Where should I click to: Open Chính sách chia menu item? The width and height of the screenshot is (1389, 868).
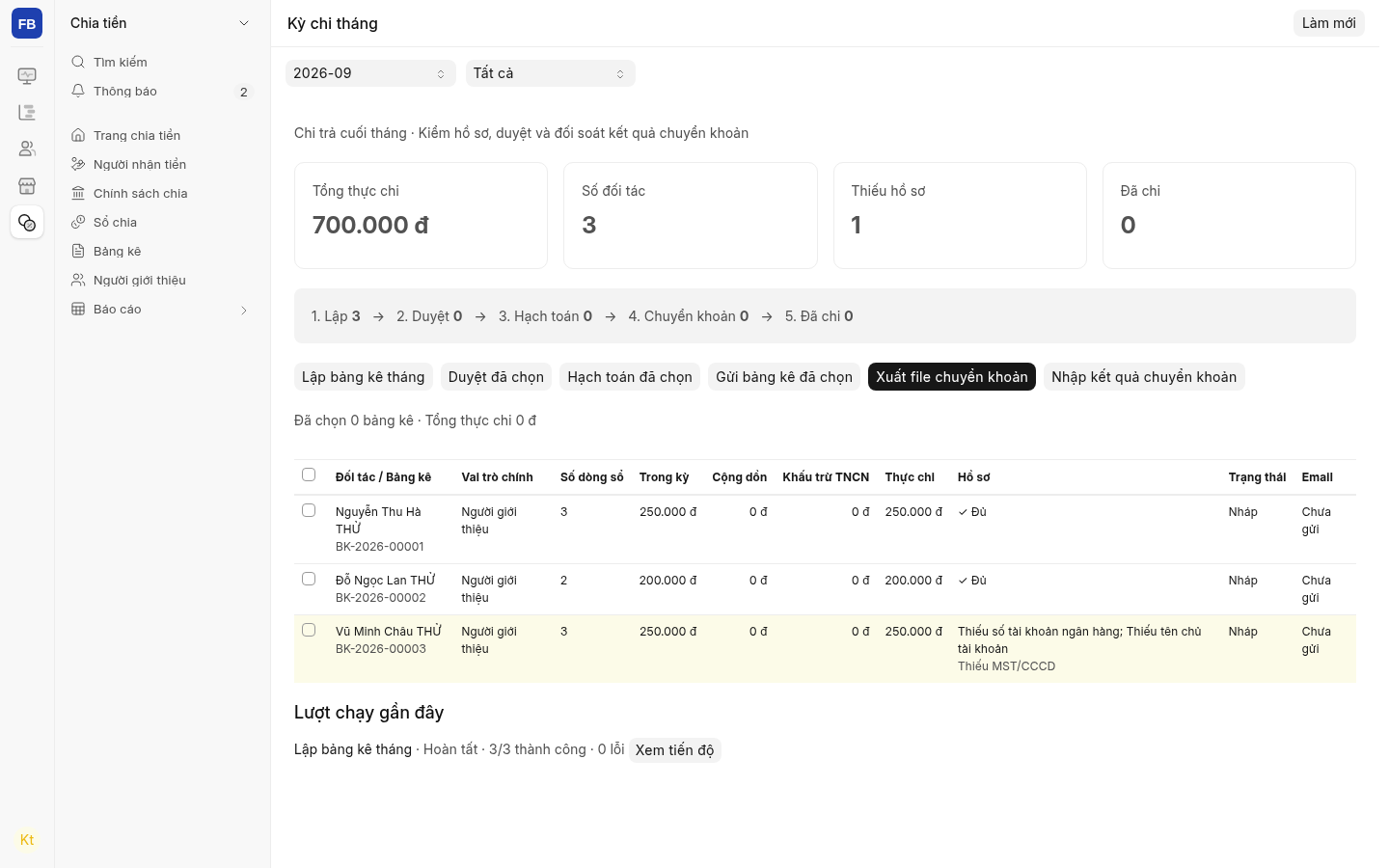(x=162, y=193)
